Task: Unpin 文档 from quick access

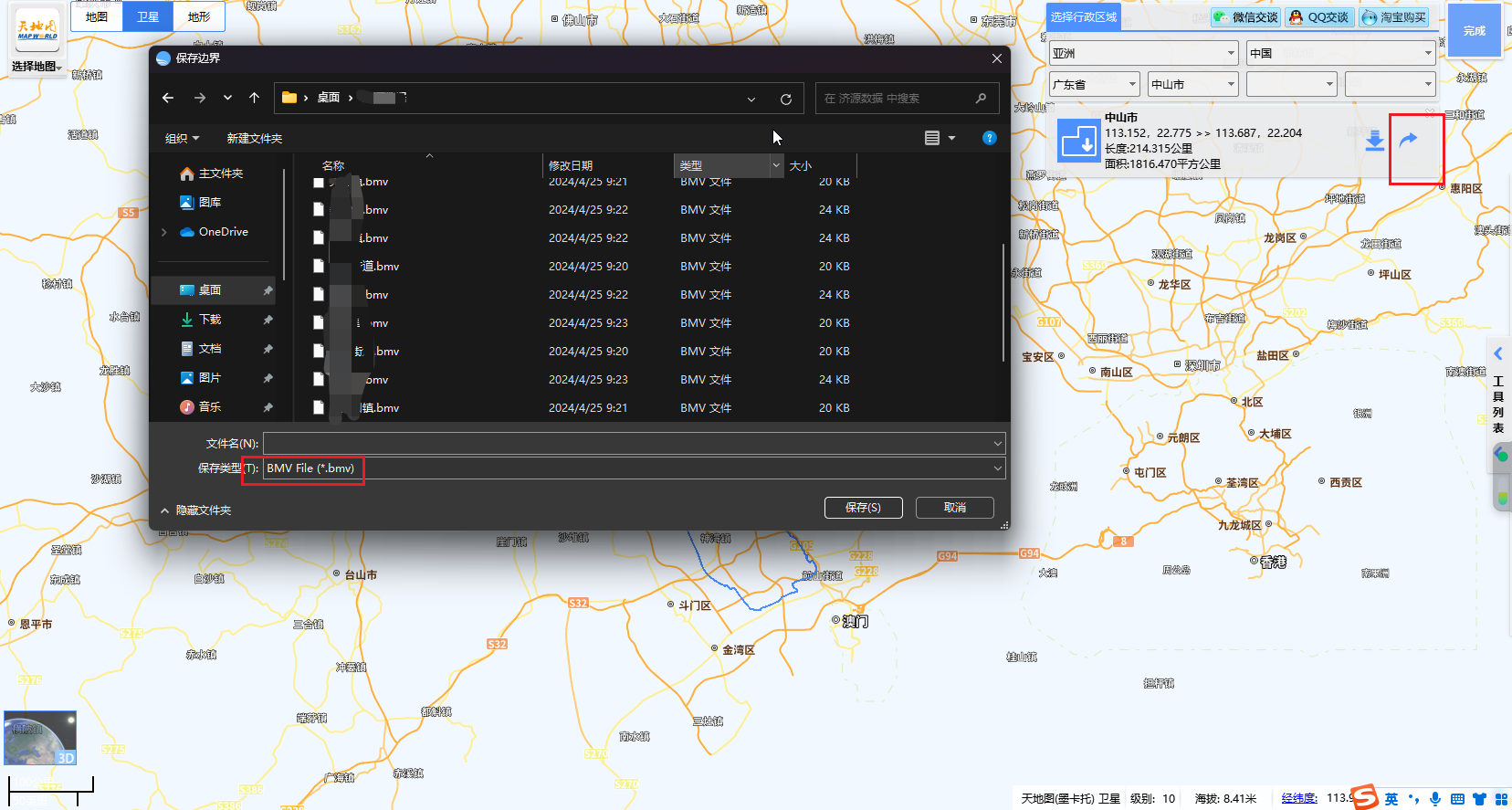Action: (268, 349)
